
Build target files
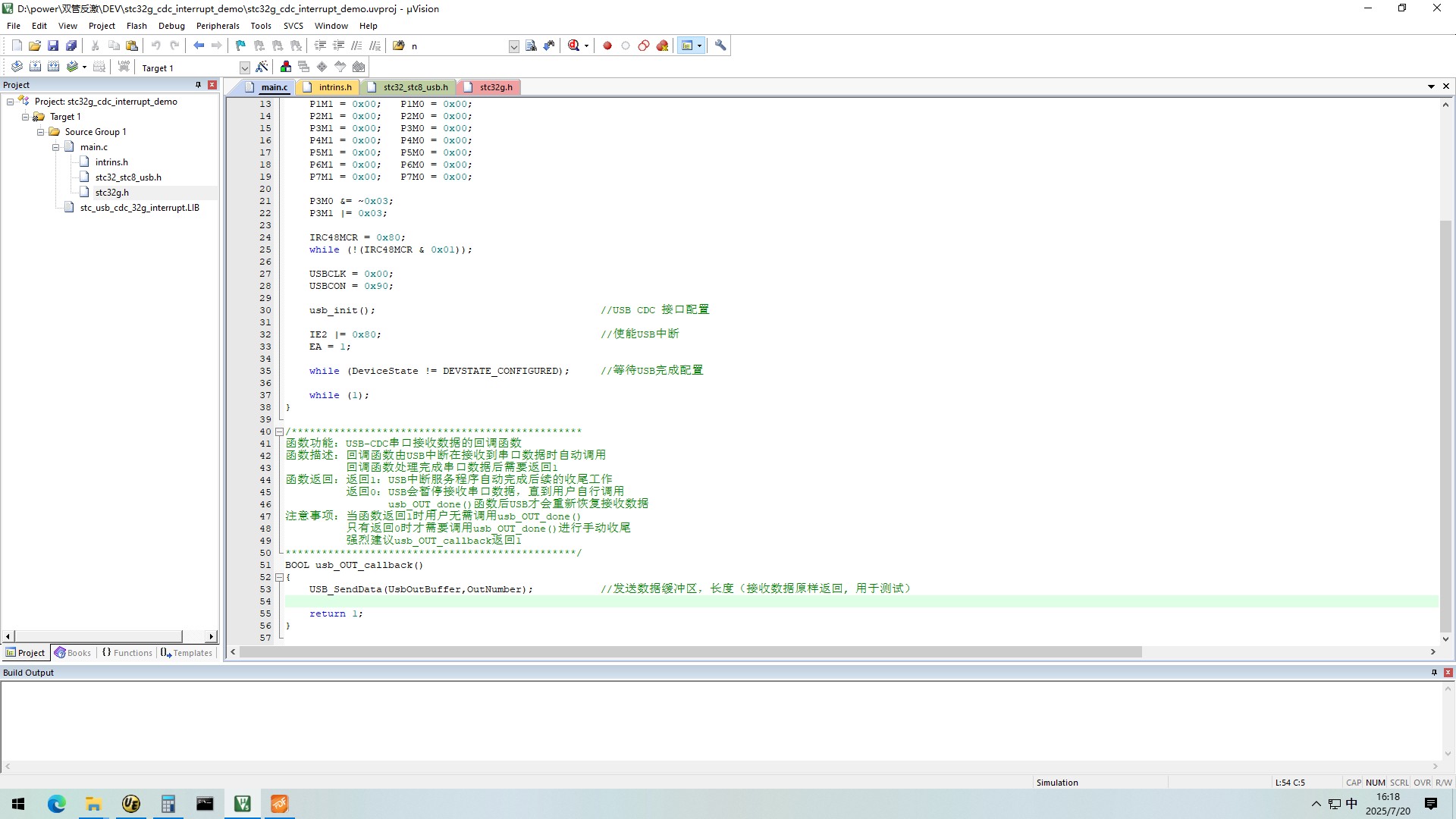click(35, 67)
